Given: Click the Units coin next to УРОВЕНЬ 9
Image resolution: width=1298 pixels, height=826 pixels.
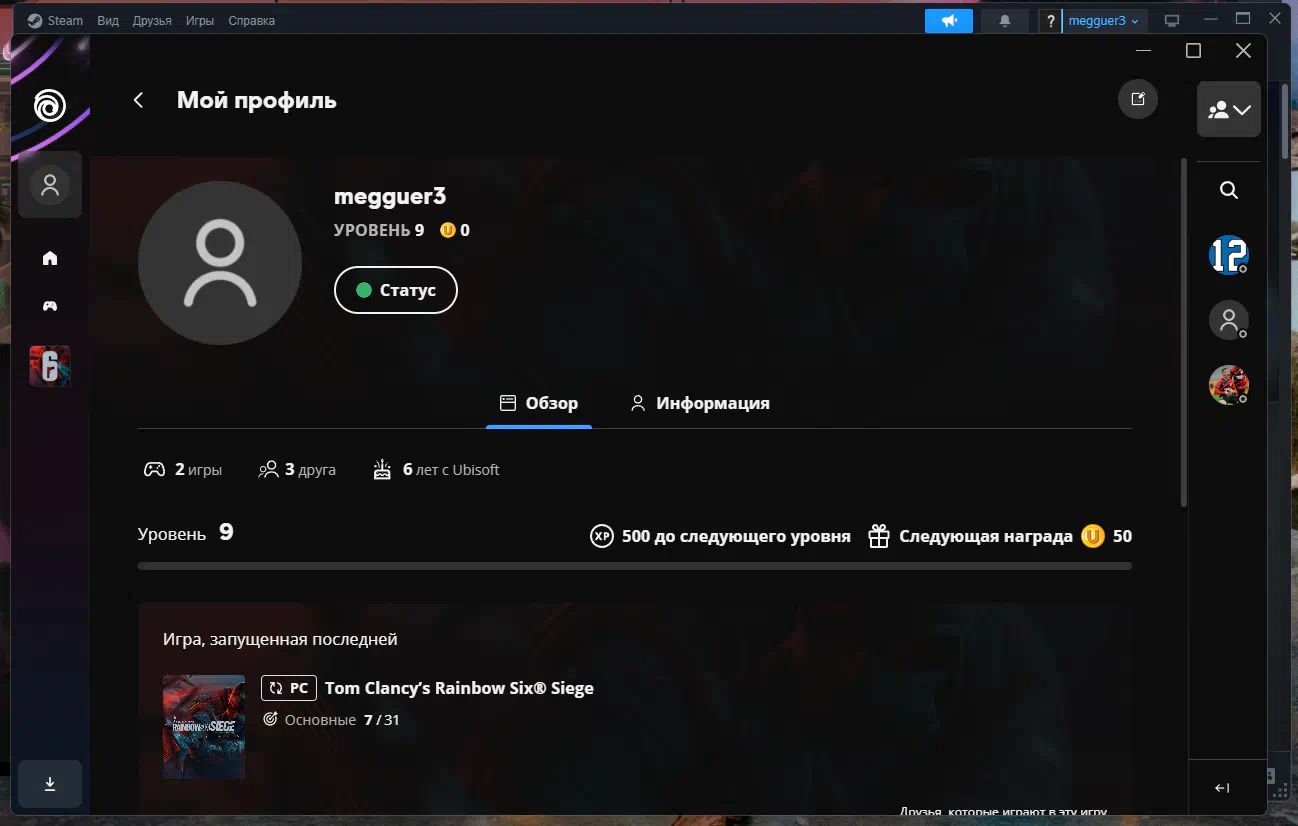Looking at the screenshot, I should [448, 230].
